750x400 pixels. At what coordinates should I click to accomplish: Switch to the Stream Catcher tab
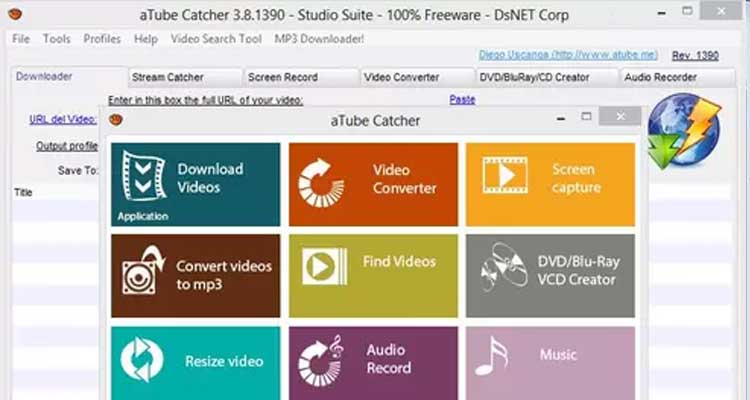pyautogui.click(x=185, y=77)
